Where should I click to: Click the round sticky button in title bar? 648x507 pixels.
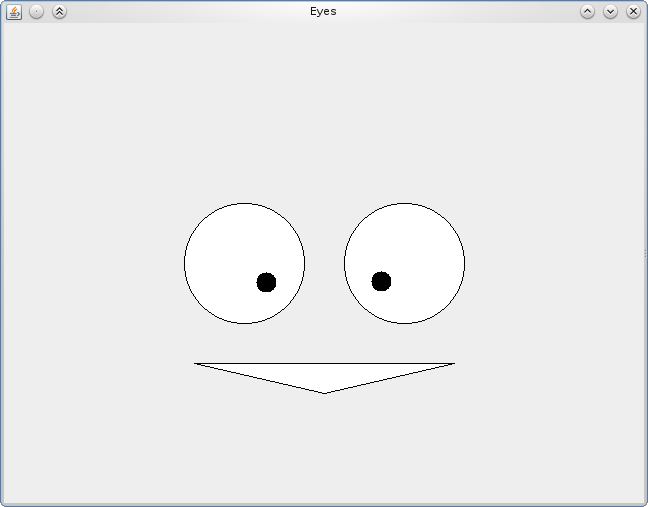(x=36, y=12)
